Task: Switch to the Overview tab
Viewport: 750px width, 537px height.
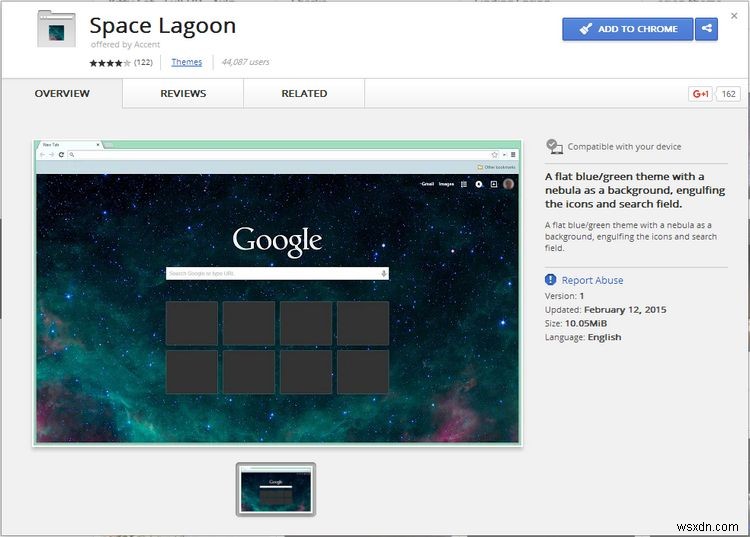Action: (x=62, y=94)
